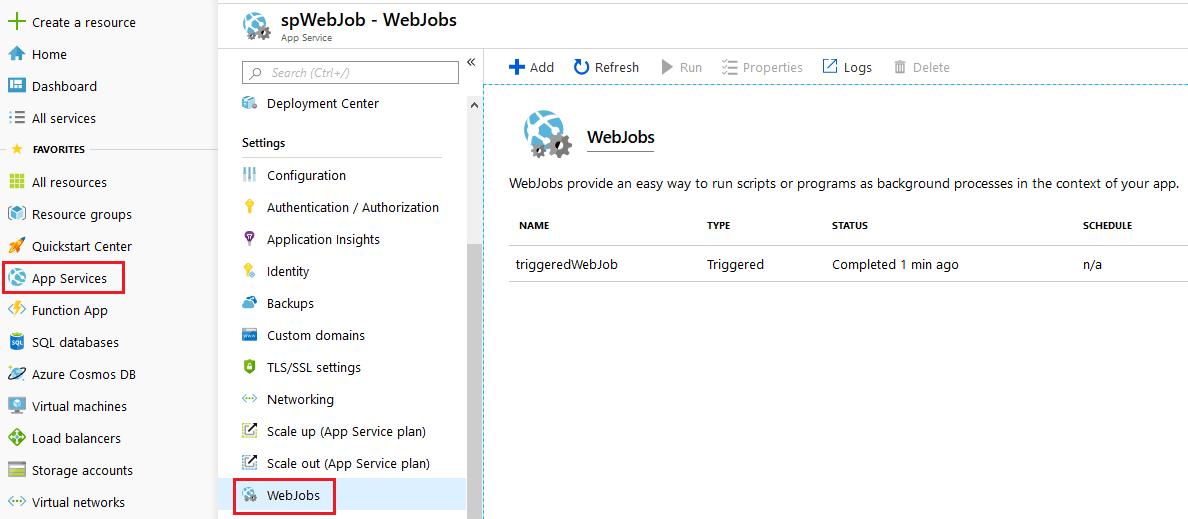Click the Deployment Center icon

249,103
